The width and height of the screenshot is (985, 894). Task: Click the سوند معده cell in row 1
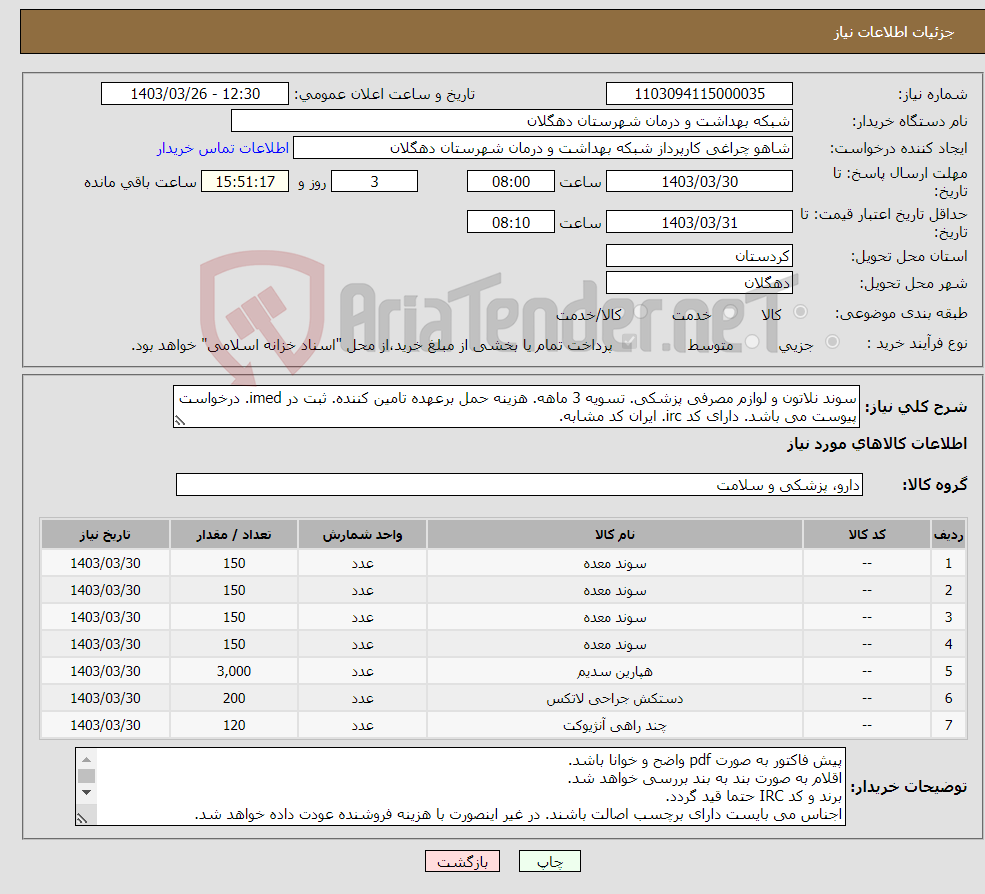click(615, 564)
